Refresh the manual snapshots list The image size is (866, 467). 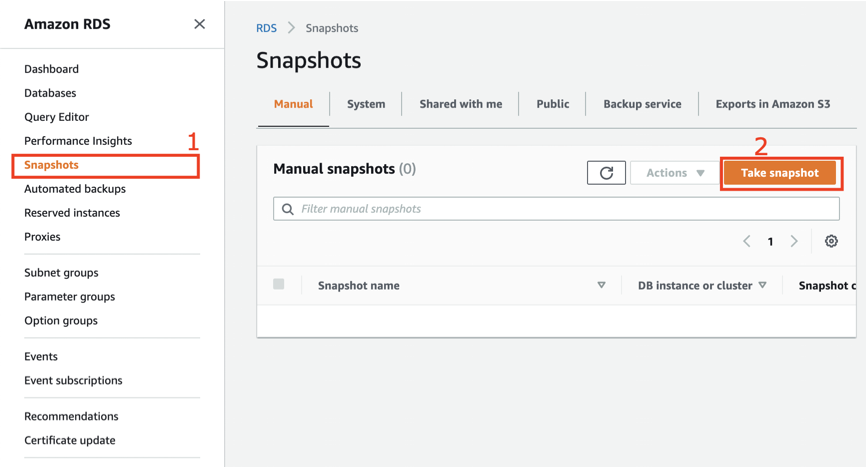click(606, 173)
